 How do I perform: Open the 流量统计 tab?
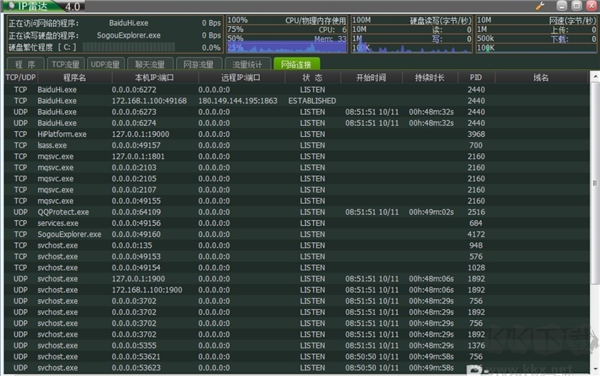(x=247, y=64)
